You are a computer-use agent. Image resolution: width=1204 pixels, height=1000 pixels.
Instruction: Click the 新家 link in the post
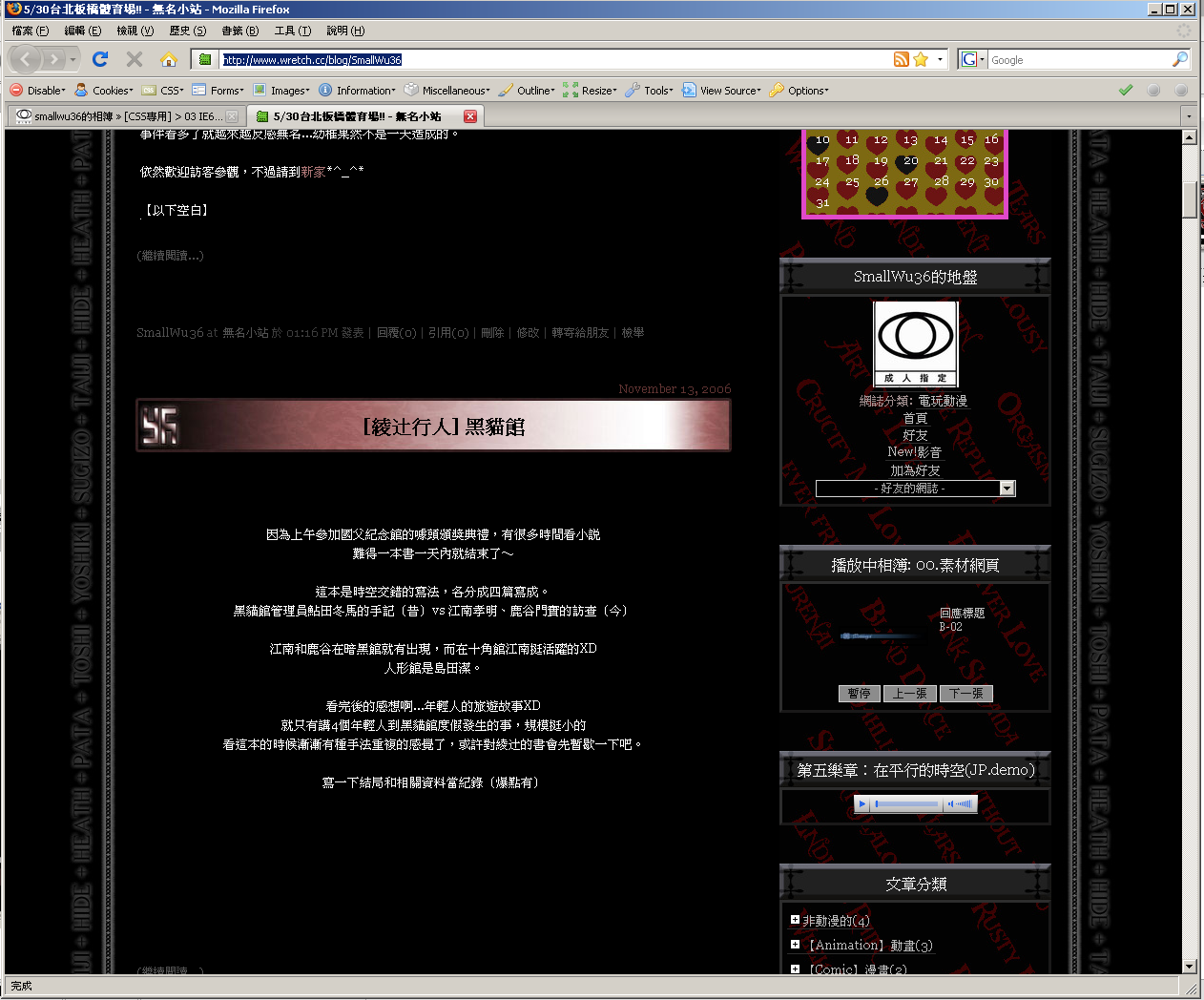tap(313, 172)
